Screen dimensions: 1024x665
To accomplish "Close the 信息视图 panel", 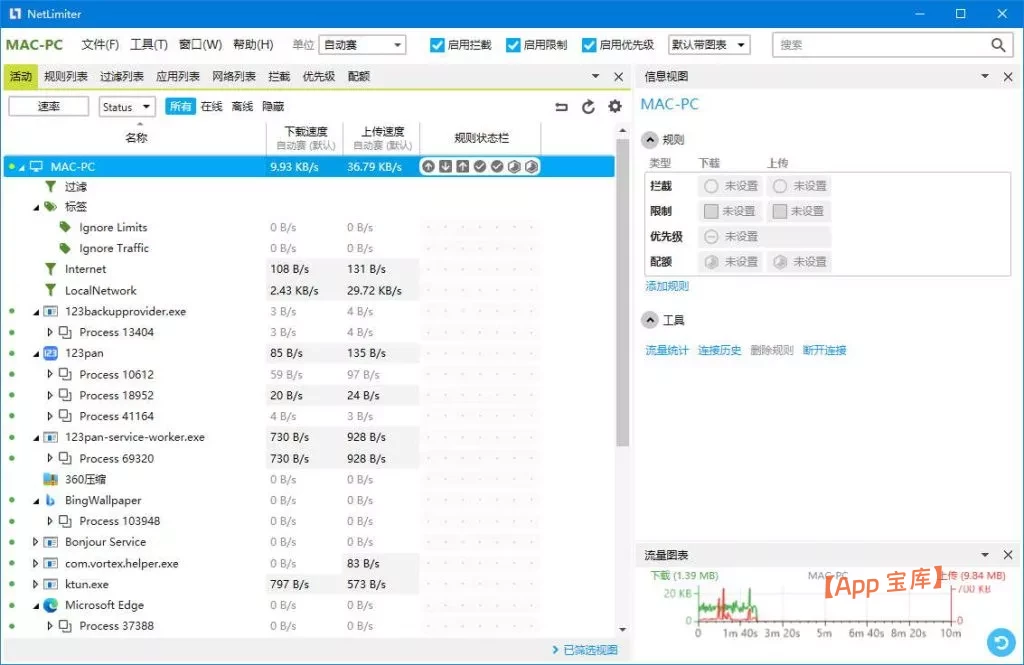I will [x=1008, y=77].
